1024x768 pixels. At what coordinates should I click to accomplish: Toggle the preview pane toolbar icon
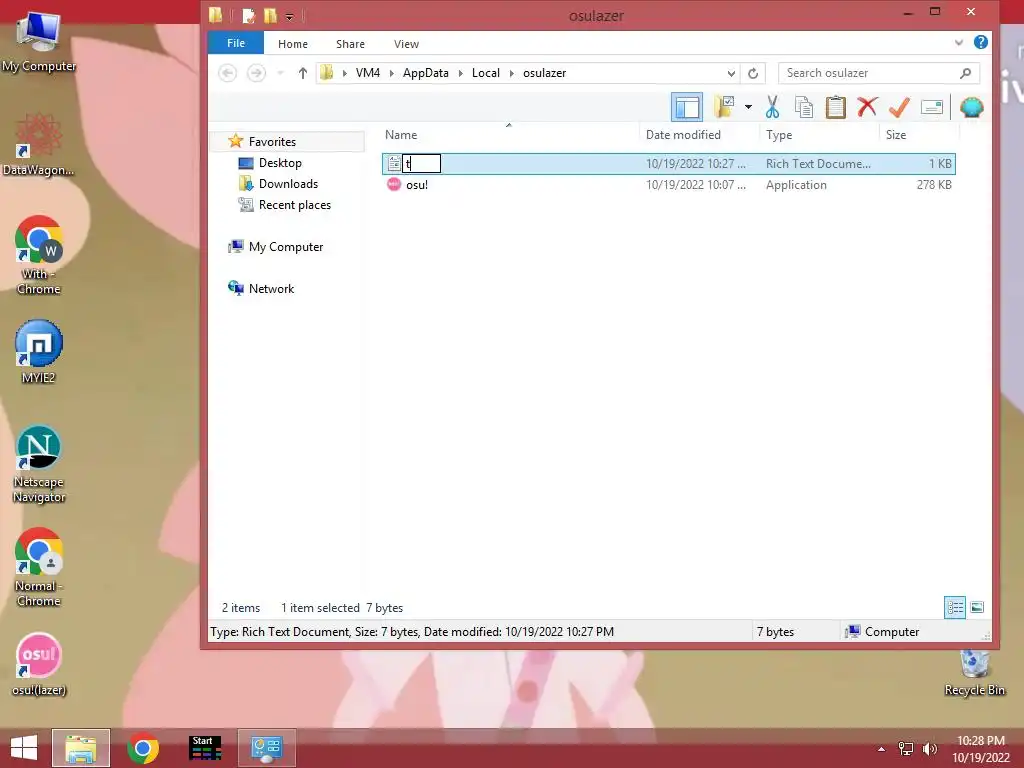click(x=687, y=107)
